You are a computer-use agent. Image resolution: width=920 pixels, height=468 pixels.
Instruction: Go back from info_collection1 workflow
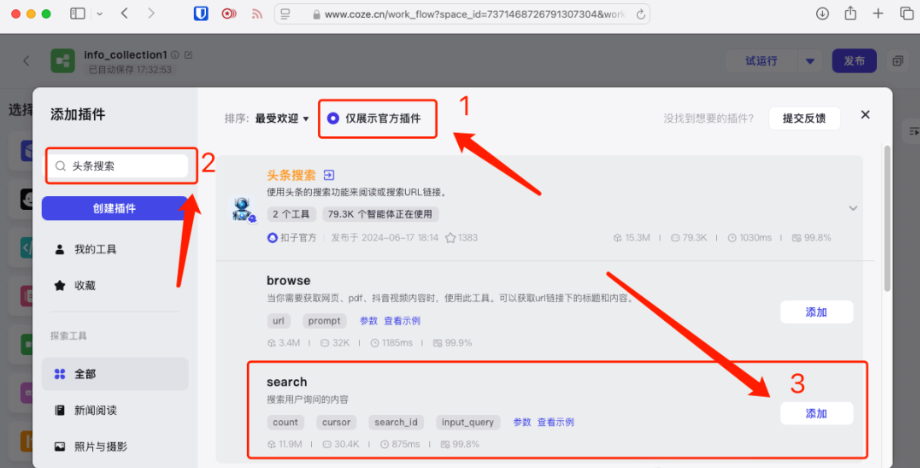[x=26, y=60]
